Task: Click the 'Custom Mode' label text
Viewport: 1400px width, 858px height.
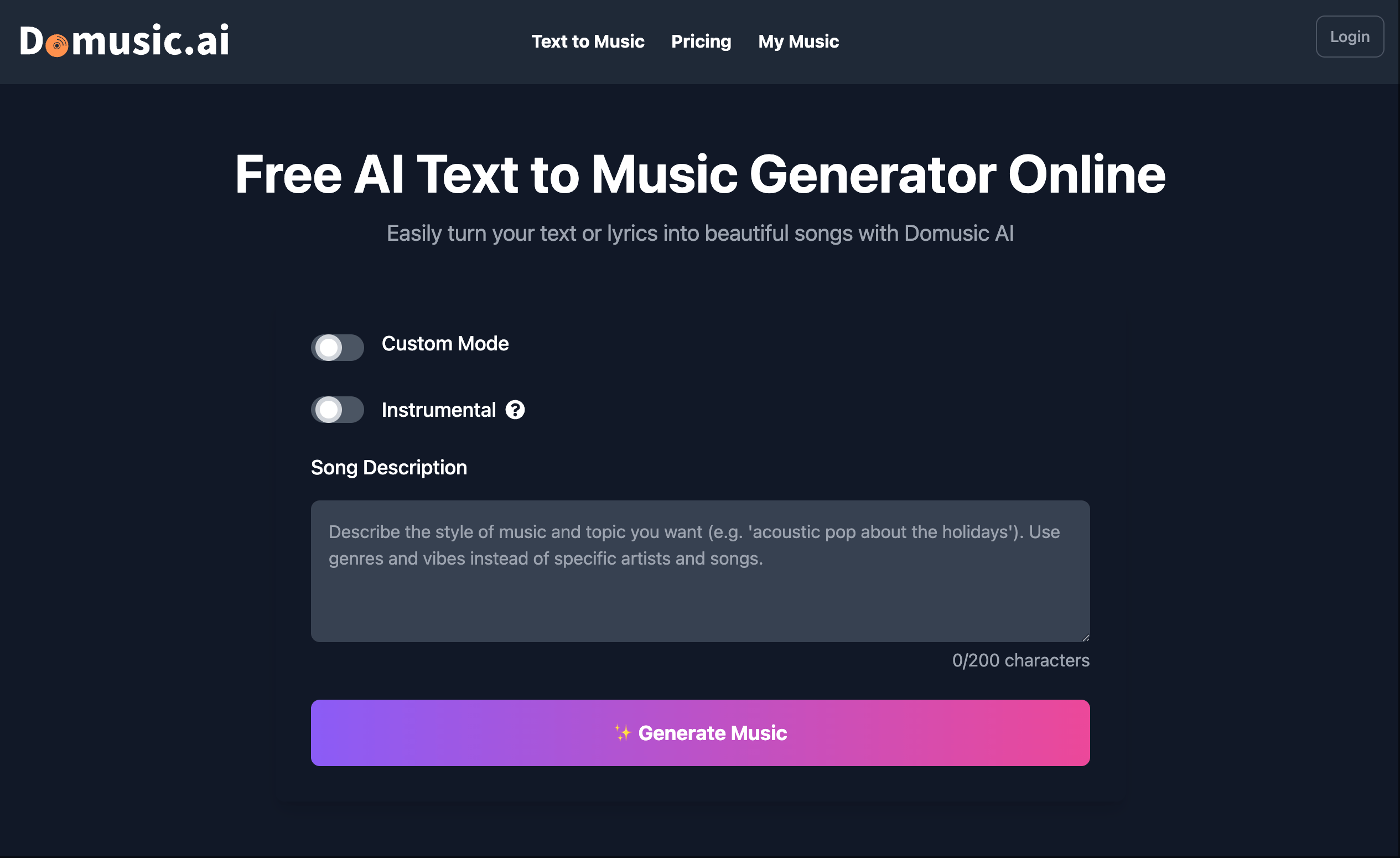Action: [445, 344]
